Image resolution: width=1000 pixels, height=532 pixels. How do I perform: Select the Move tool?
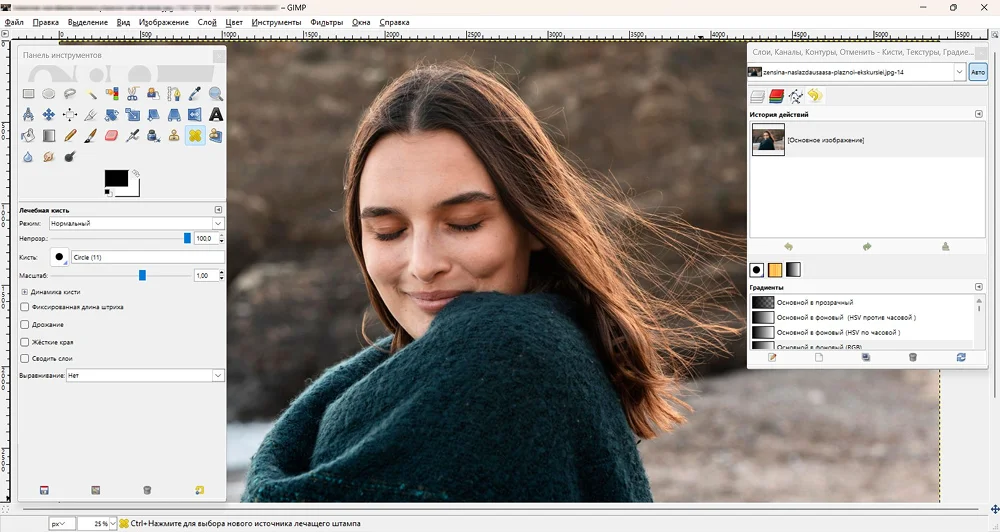coord(49,115)
